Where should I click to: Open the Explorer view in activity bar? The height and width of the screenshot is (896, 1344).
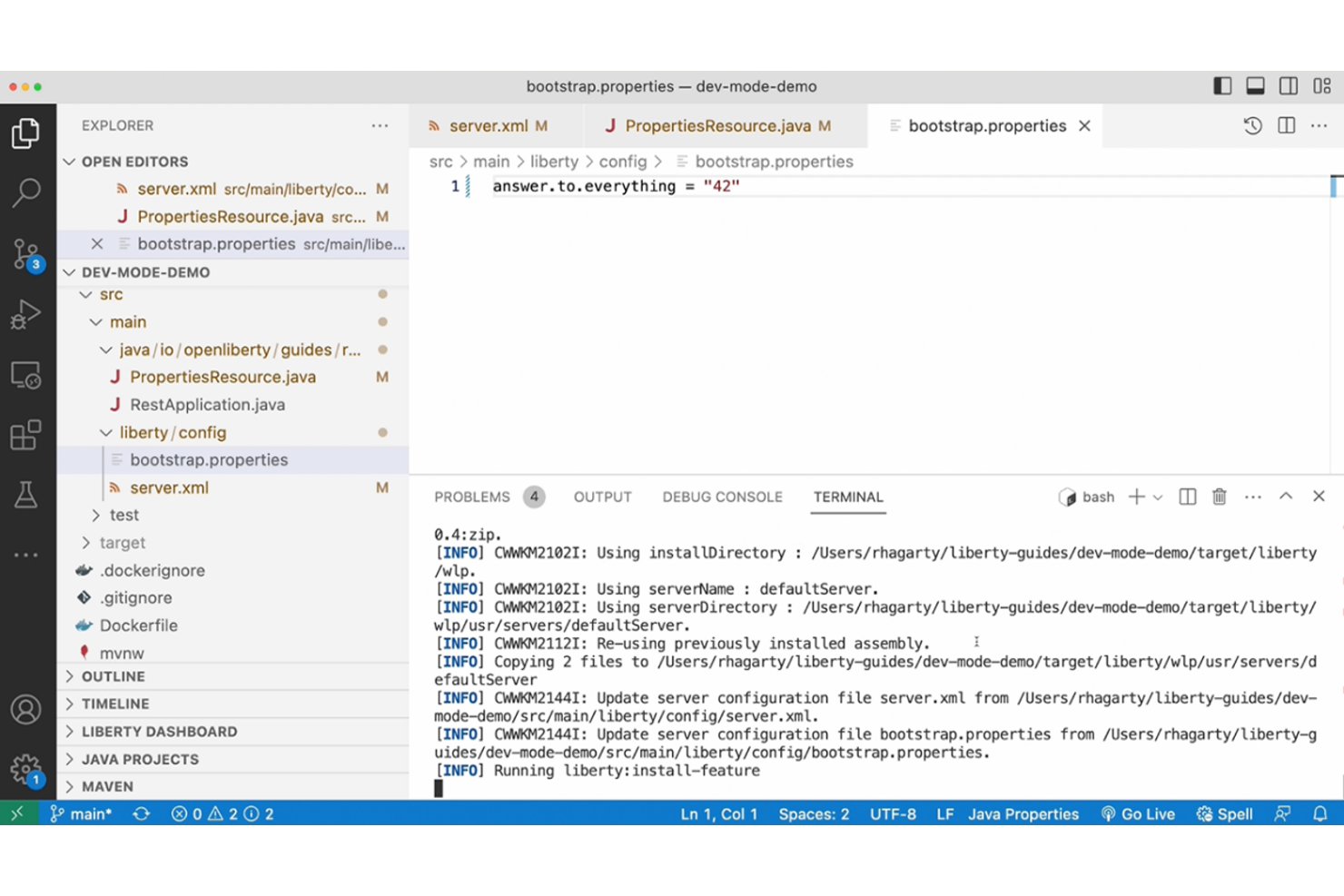(x=25, y=133)
